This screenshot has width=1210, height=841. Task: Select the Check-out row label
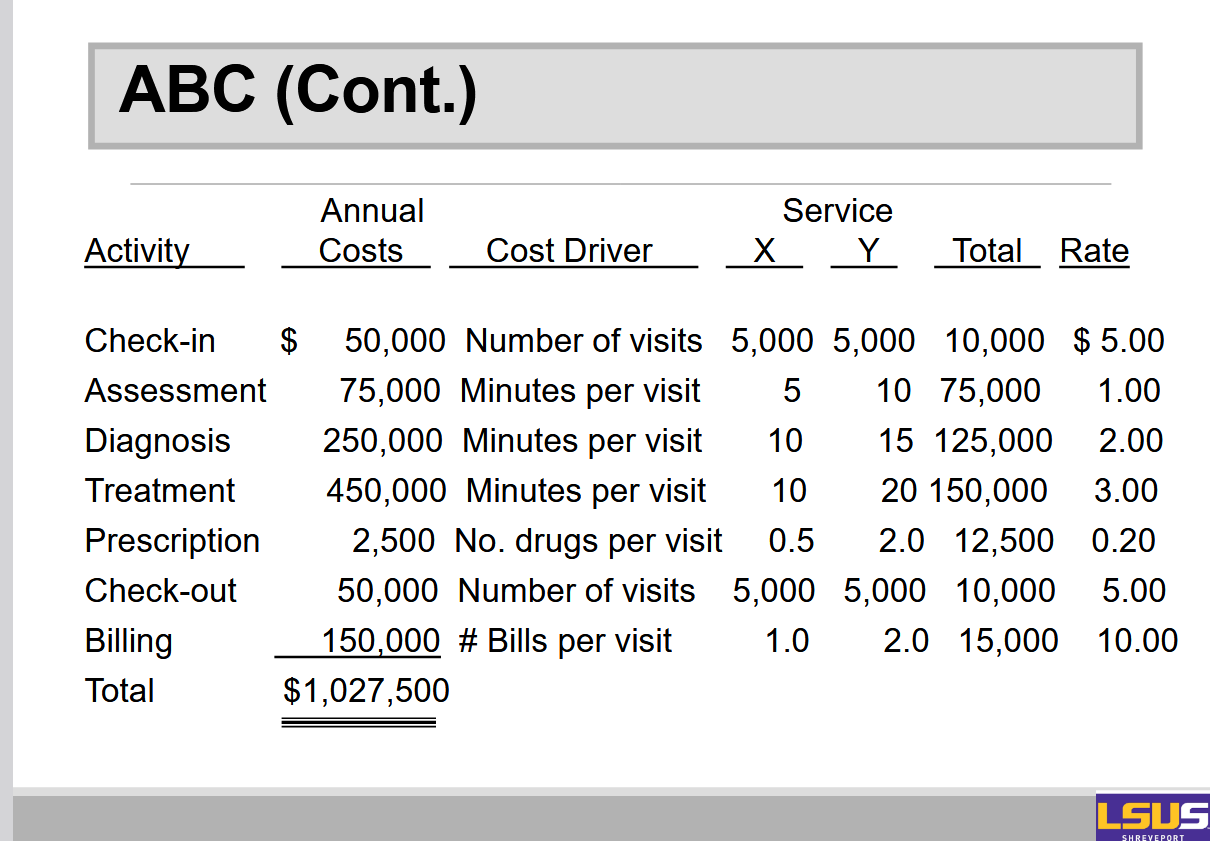tap(160, 591)
